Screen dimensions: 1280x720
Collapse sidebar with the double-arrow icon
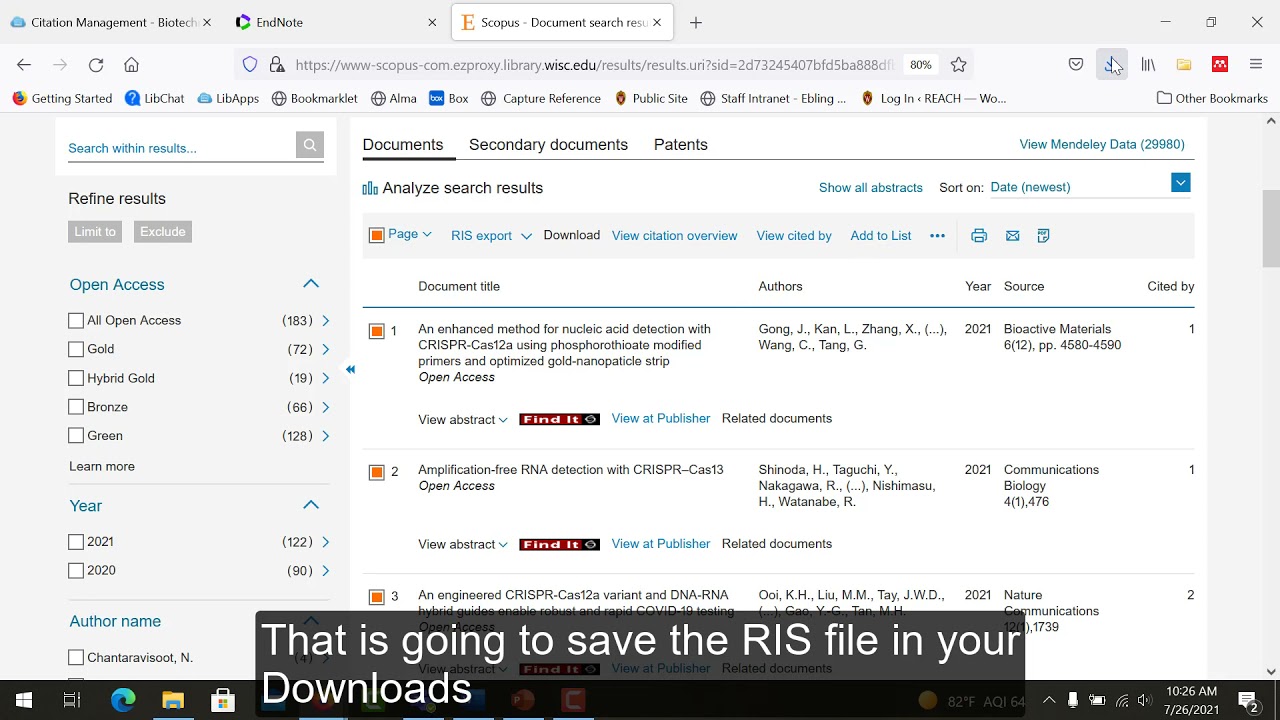(350, 369)
